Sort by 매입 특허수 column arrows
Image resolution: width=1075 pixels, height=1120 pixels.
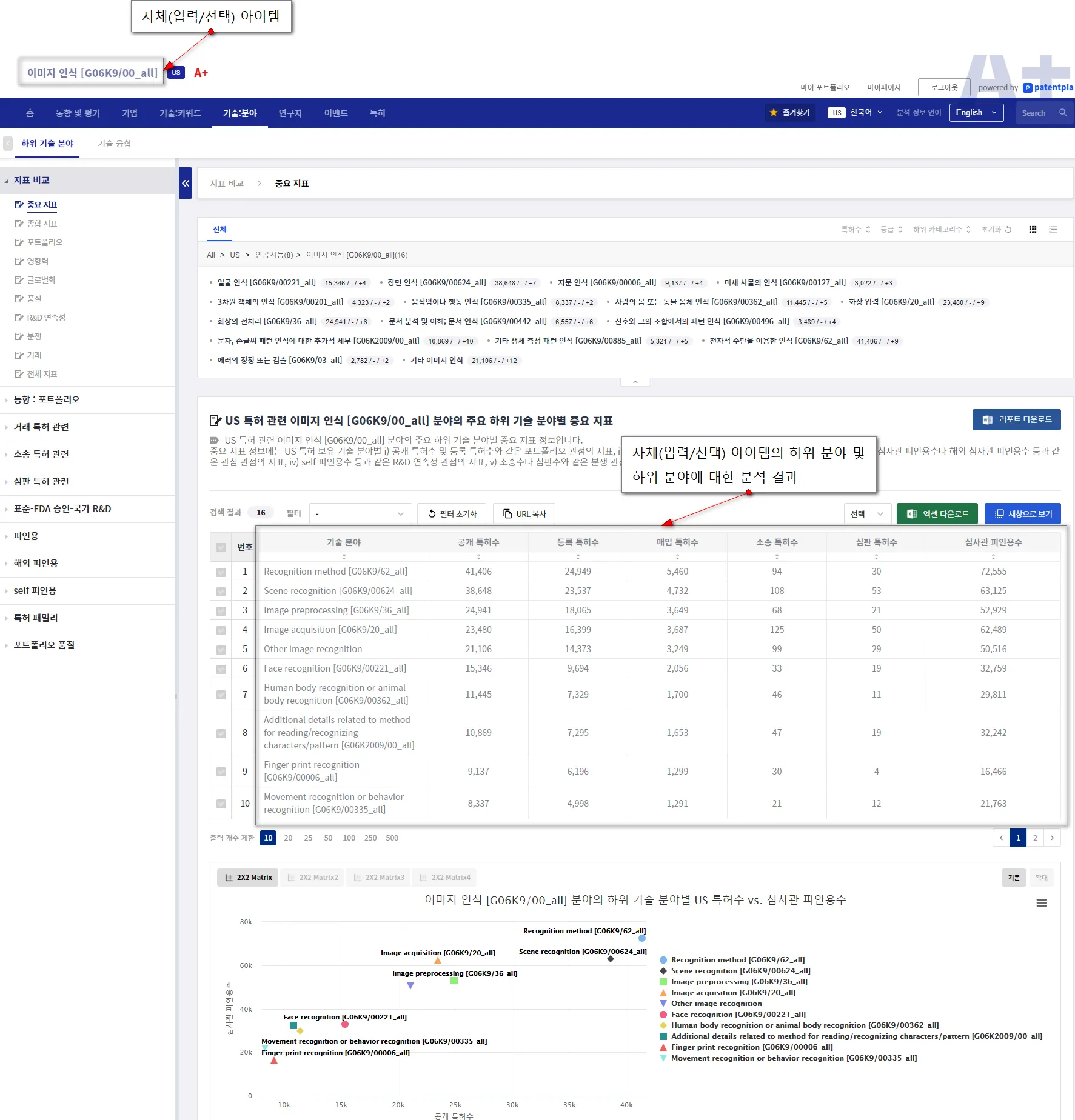(677, 556)
